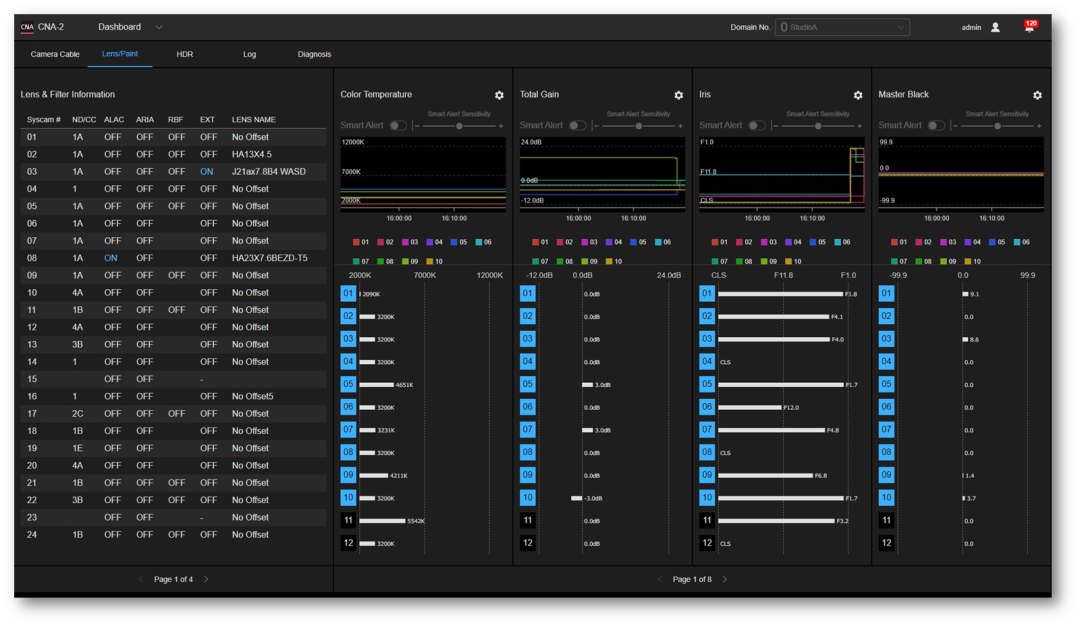Screen dimensions: 1080x626
Task: Adjust Total Gain Smart Alert Sensitivity slider
Action: [x=638, y=126]
